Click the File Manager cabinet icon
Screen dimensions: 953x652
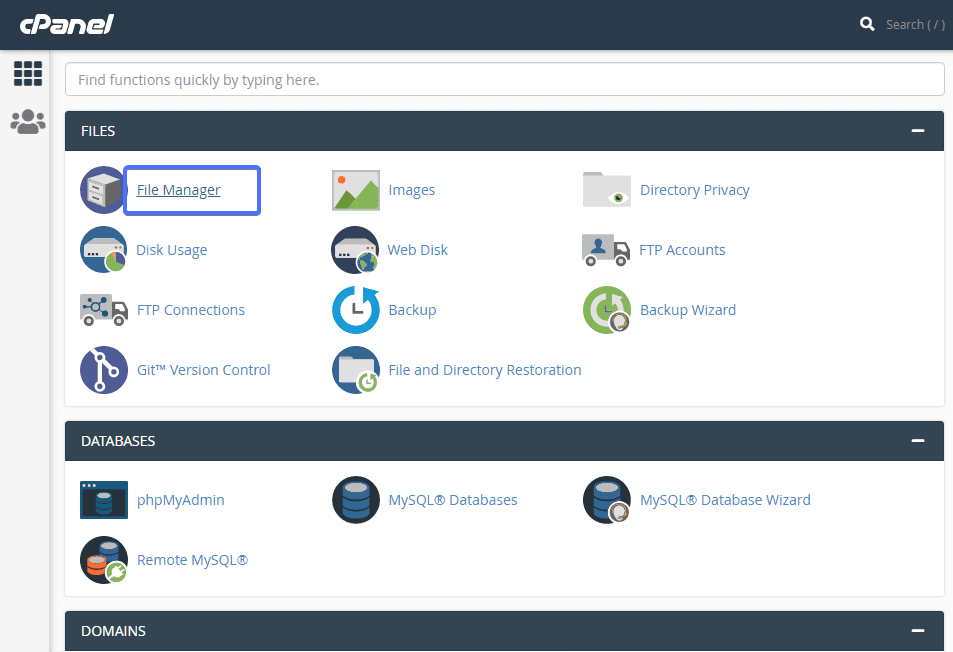tap(103, 190)
